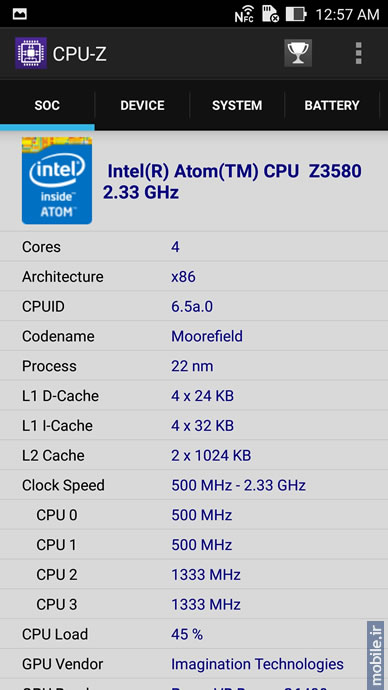Tap the CPU-Z app logo icon
The height and width of the screenshot is (690, 388).
coord(31,53)
